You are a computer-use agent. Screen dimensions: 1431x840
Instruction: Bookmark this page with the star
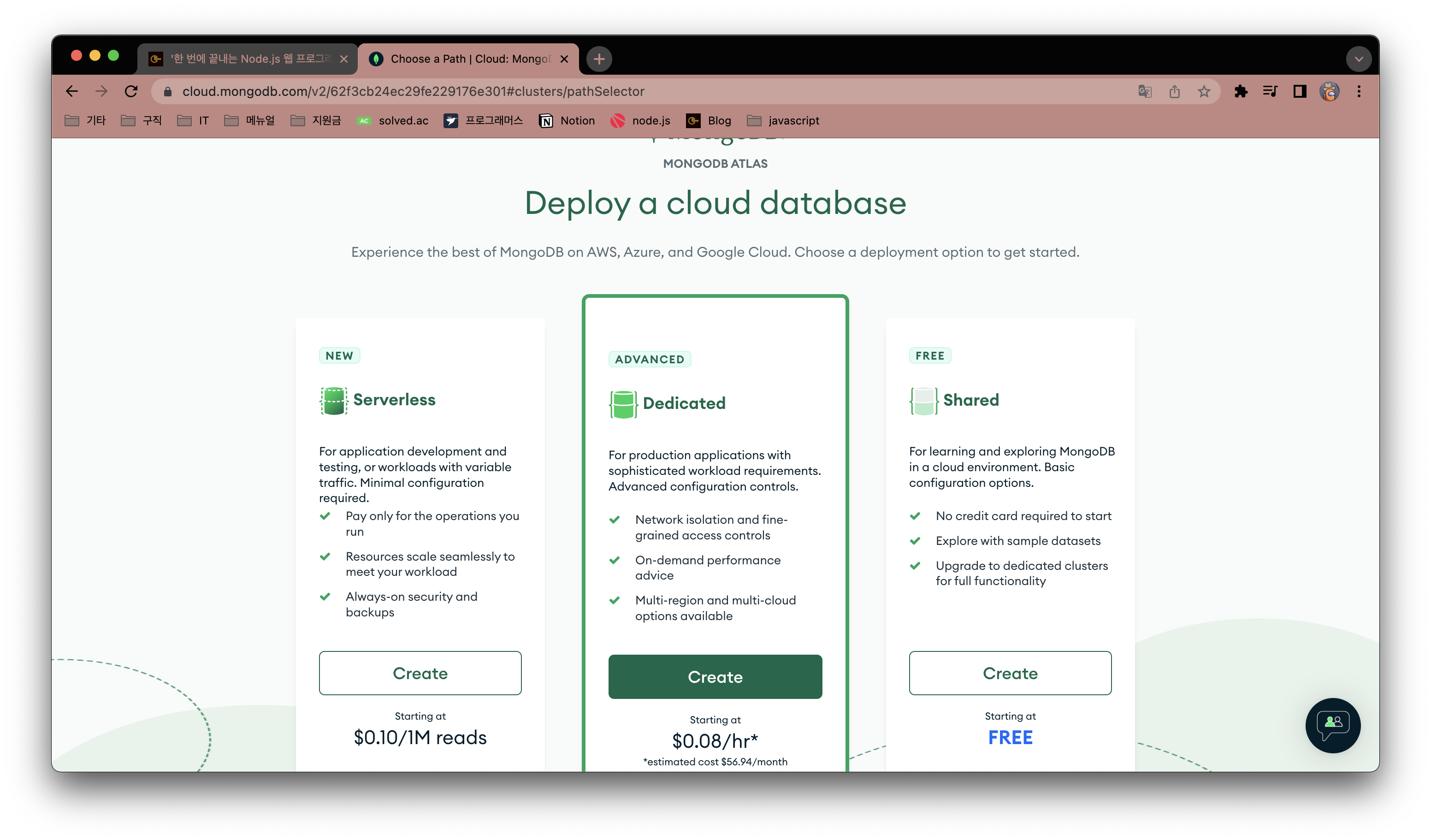pyautogui.click(x=1203, y=91)
